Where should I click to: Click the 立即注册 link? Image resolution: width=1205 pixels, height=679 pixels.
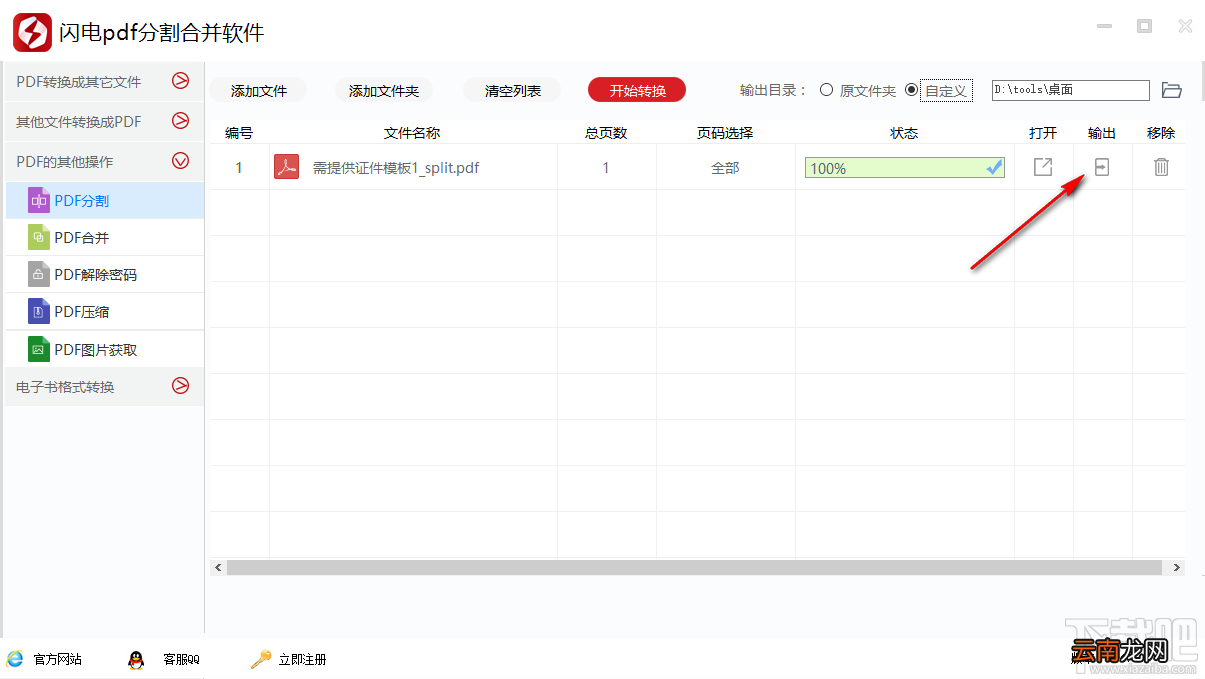[303, 659]
